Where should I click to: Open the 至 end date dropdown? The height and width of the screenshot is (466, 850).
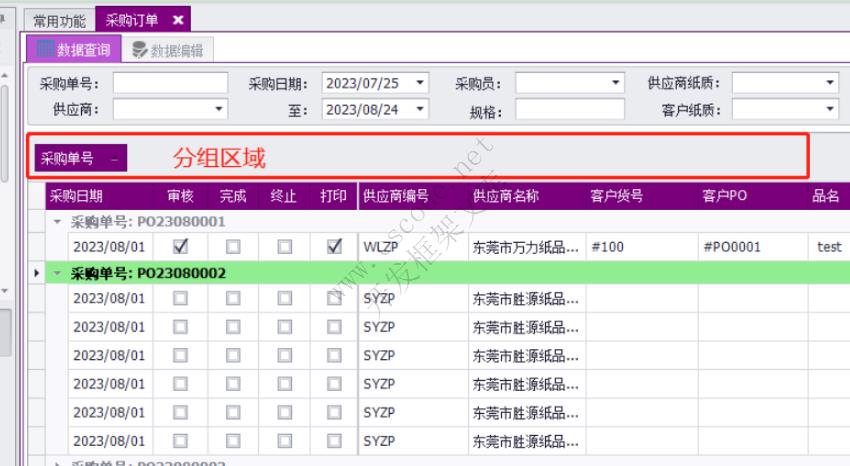[x=420, y=109]
